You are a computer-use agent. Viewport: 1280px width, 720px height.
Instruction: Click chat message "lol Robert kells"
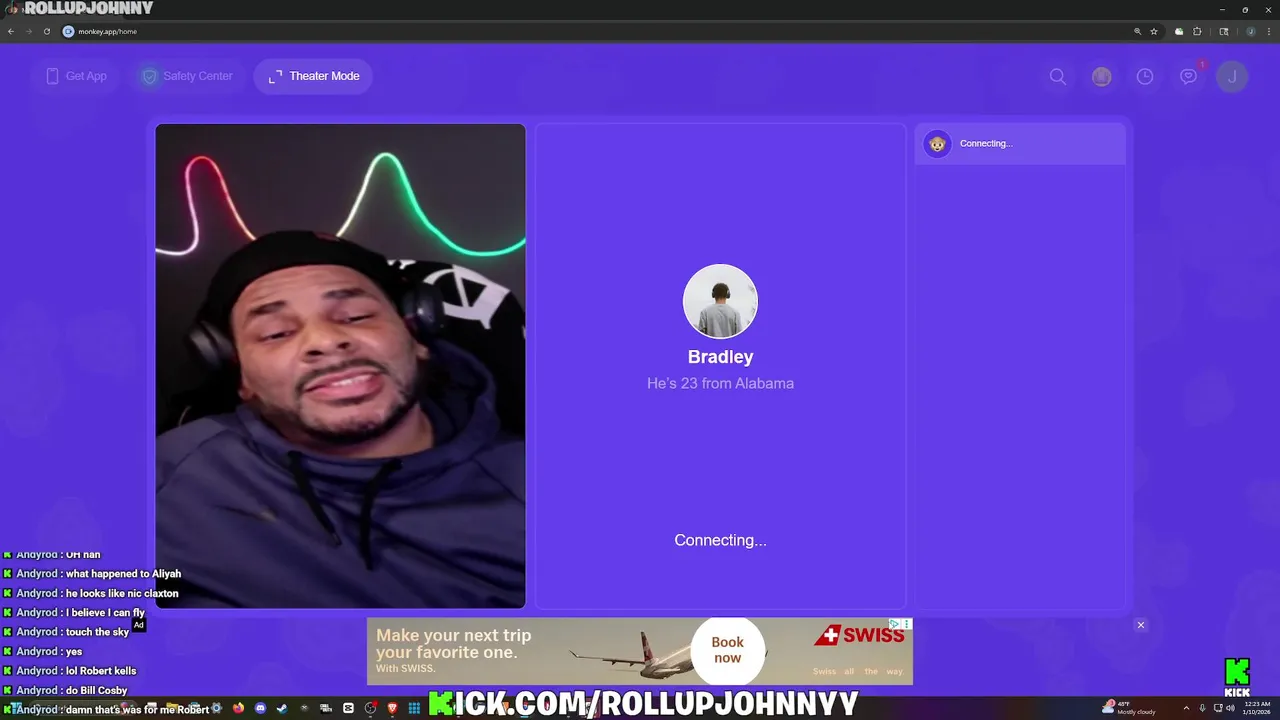pyautogui.click(x=100, y=671)
